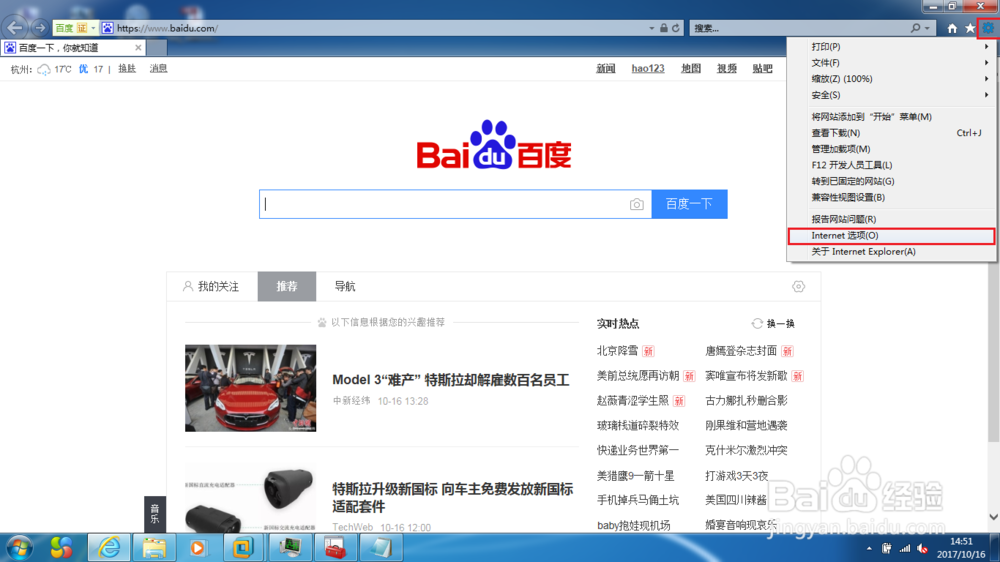The height and width of the screenshot is (562, 1000).
Task: Open the address bar dropdown arrow
Action: [x=651, y=28]
